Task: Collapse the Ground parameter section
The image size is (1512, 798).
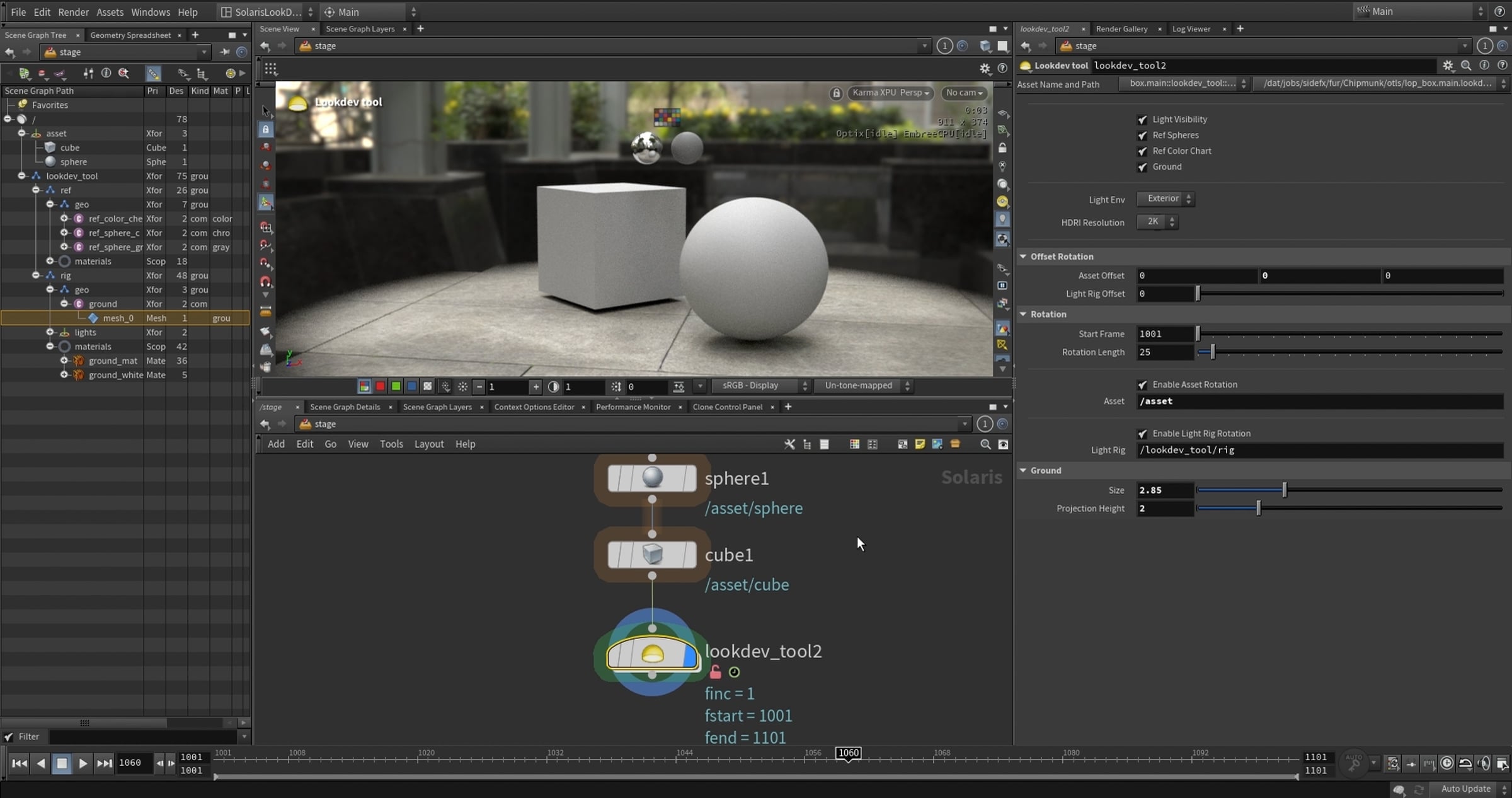Action: (1023, 471)
